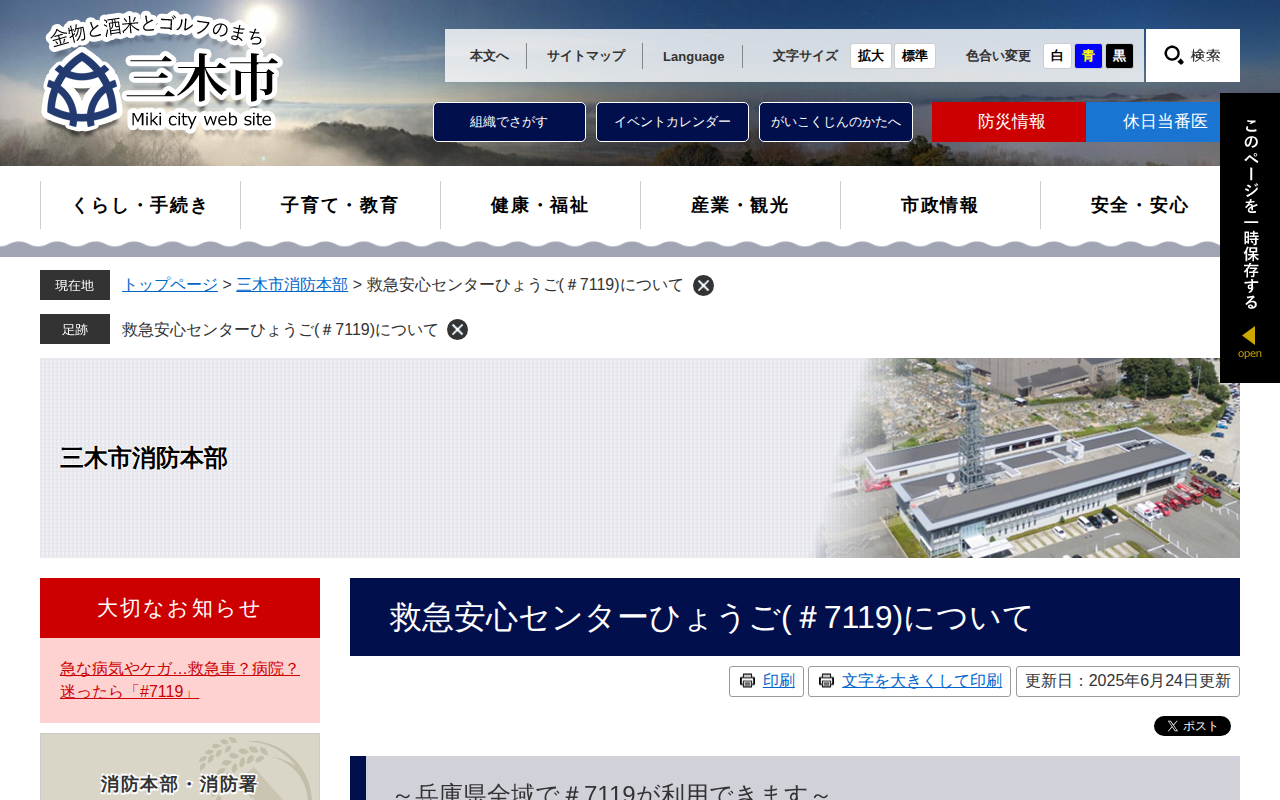Remove the breadcrumb with its X icon

click(704, 285)
